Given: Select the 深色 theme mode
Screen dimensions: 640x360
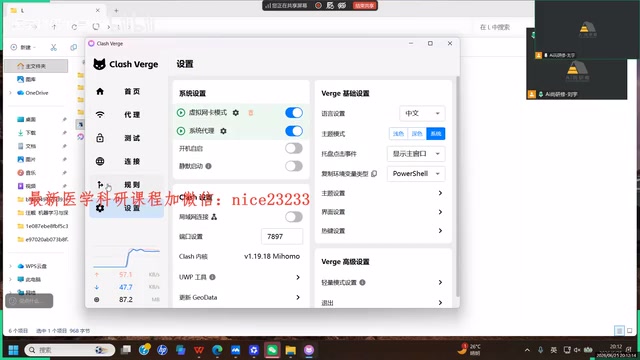Looking at the screenshot, I should coord(417,133).
